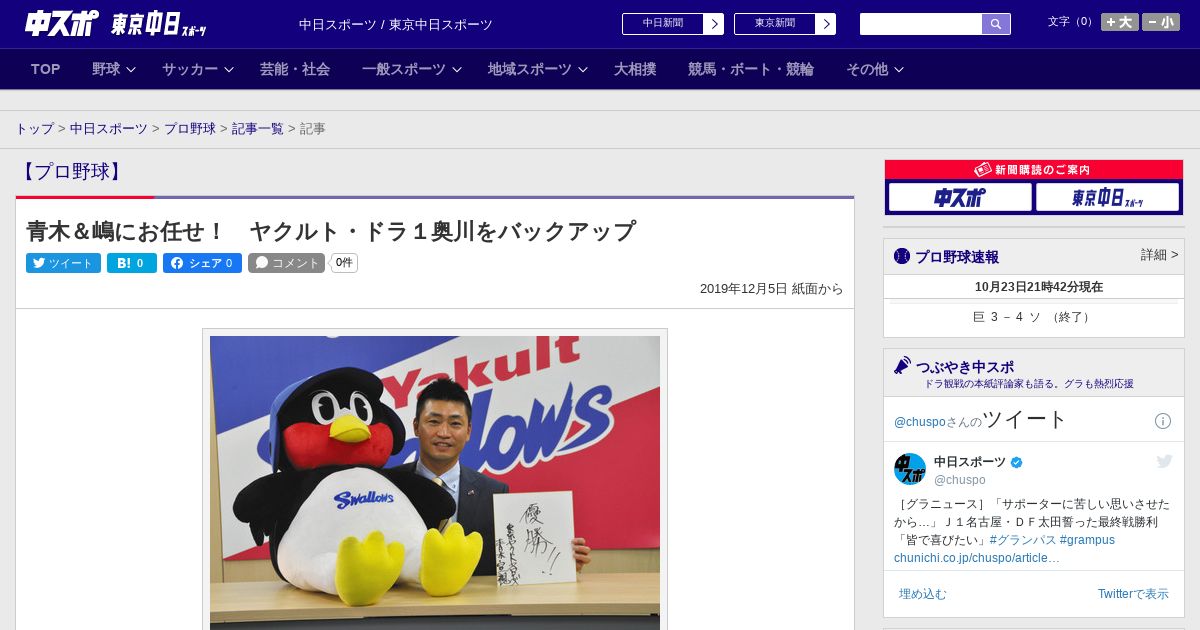Viewport: 1200px width, 630px height.
Task: Click the arrow beside 東京新聞
Action: [x=826, y=24]
